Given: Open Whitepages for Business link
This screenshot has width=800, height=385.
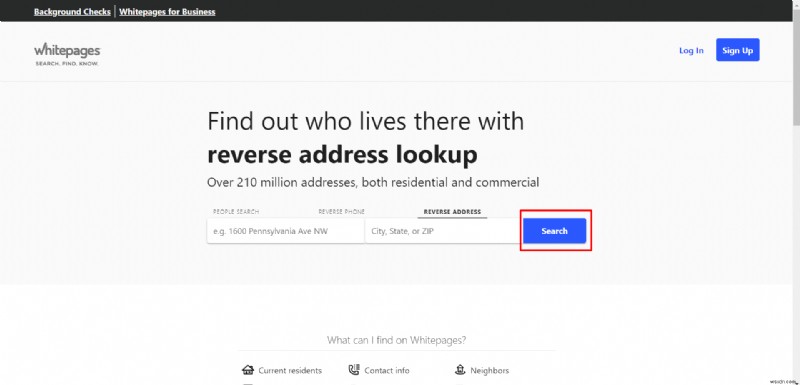Looking at the screenshot, I should tap(167, 11).
